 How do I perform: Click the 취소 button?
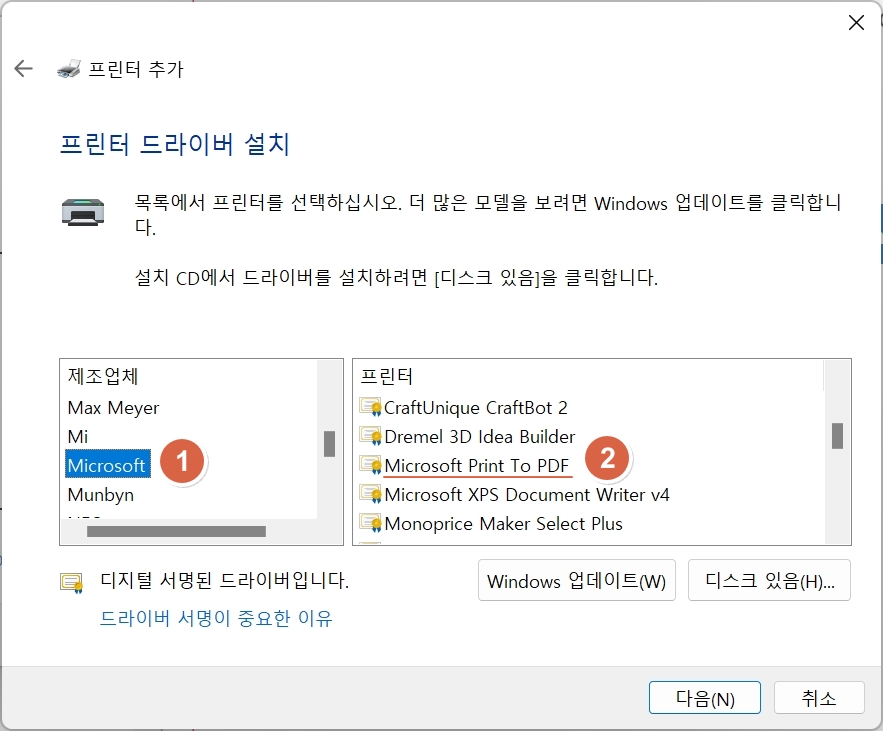click(x=819, y=698)
